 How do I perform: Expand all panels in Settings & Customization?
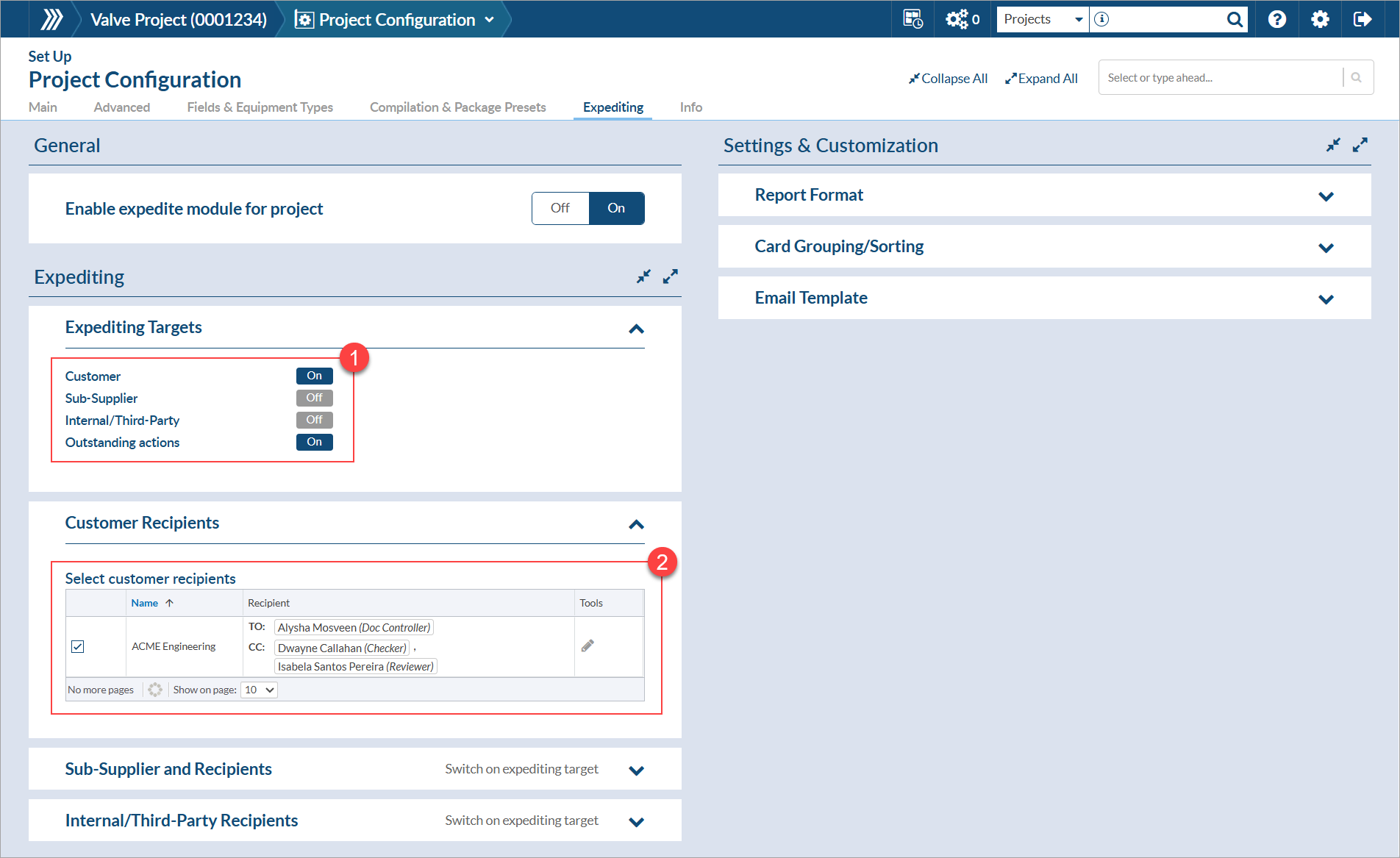coord(1360,145)
